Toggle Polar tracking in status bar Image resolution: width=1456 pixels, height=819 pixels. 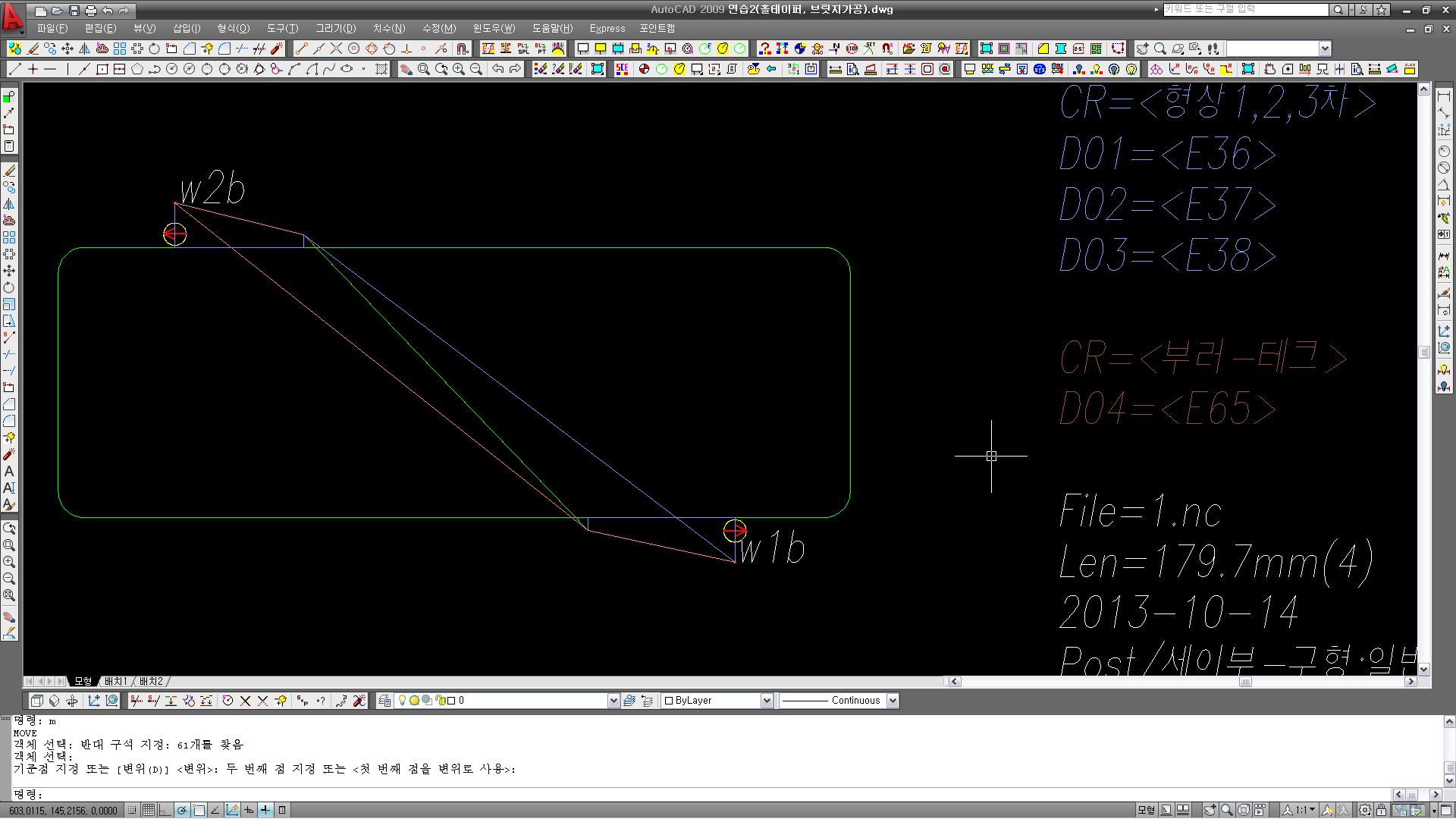tap(182, 810)
